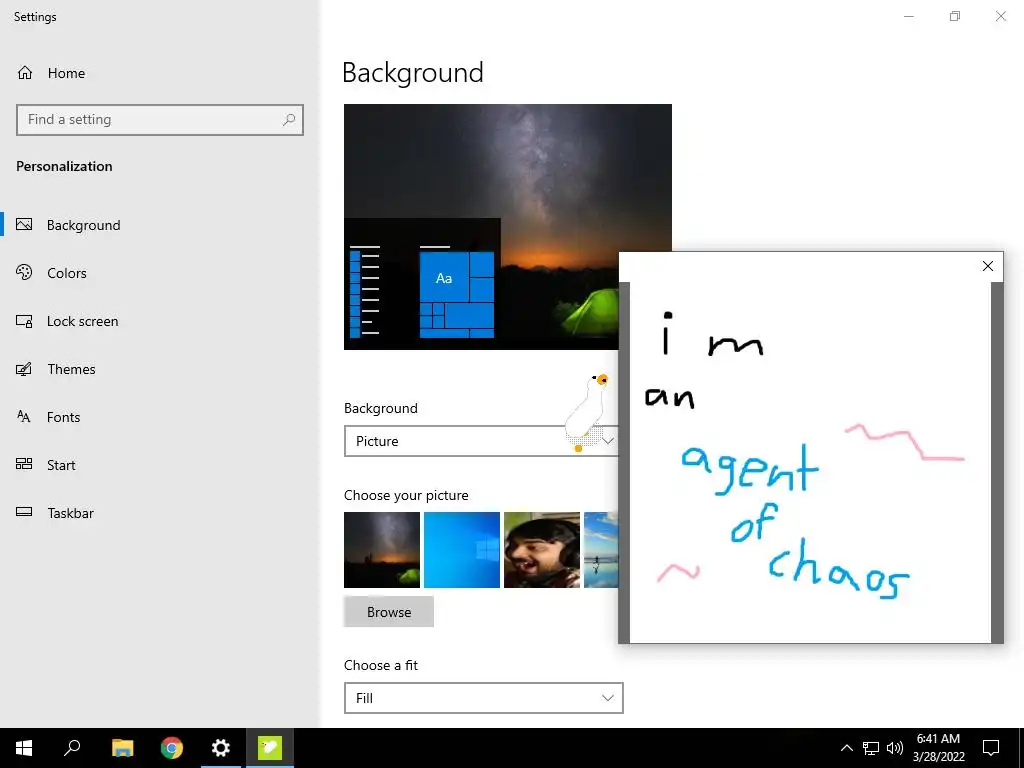The image size is (1024, 768).
Task: Open the notification Action Center icon
Action: 991,748
